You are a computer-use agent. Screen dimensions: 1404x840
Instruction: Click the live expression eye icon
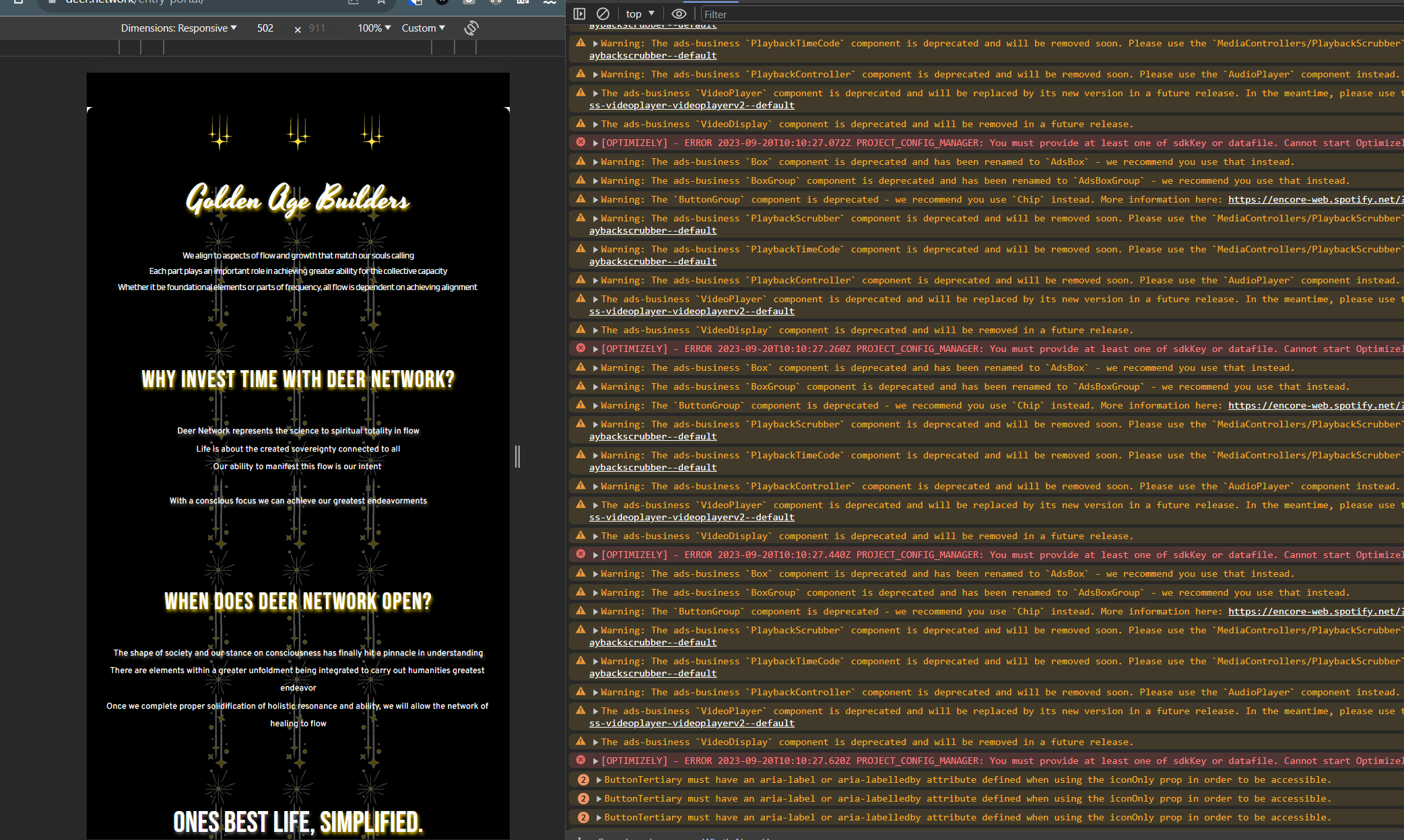click(679, 13)
